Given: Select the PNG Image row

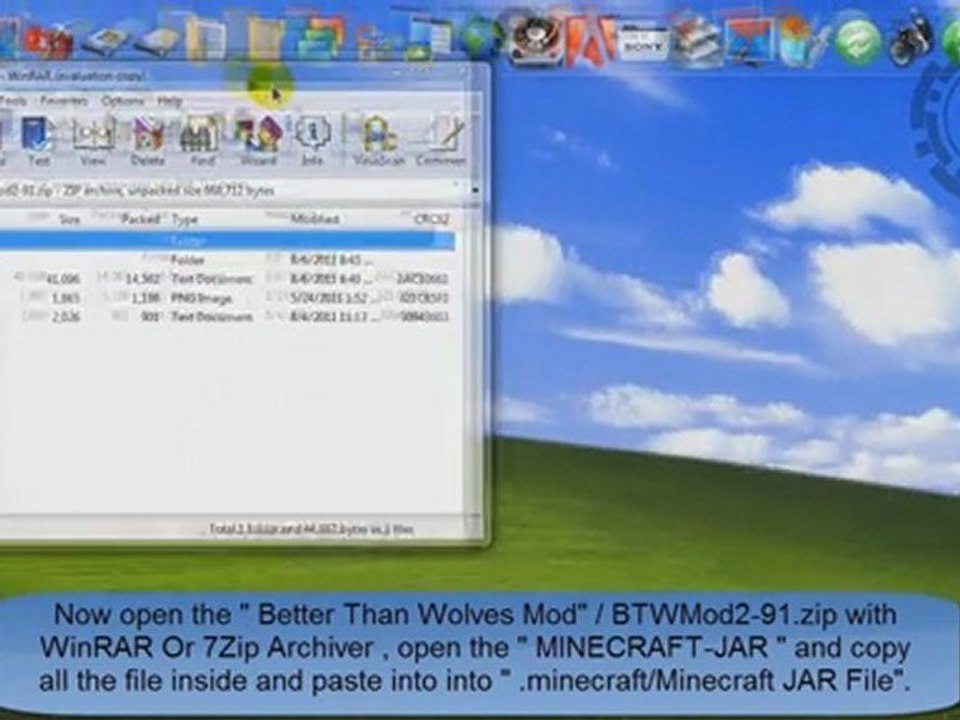Looking at the screenshot, I should pos(227,298).
